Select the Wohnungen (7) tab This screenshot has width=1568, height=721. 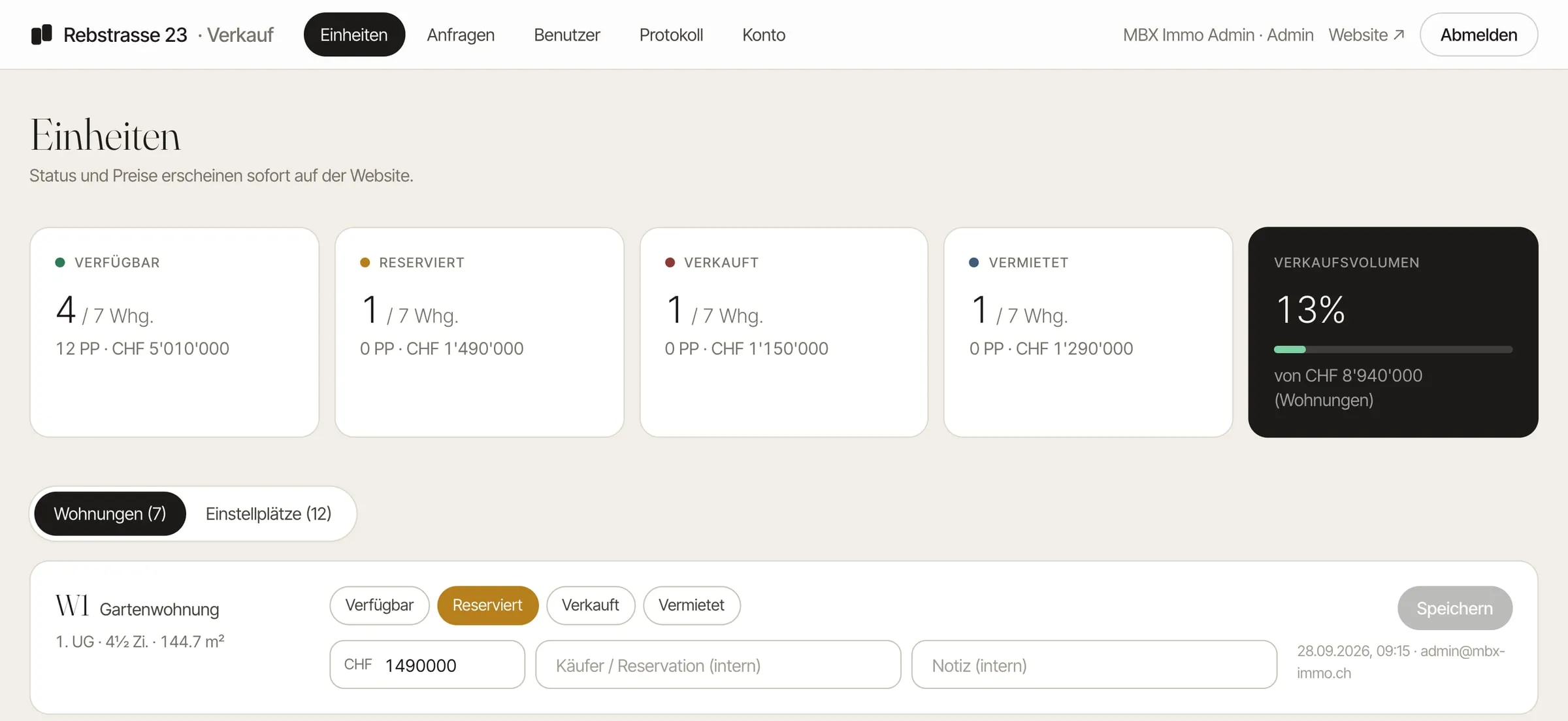click(110, 514)
